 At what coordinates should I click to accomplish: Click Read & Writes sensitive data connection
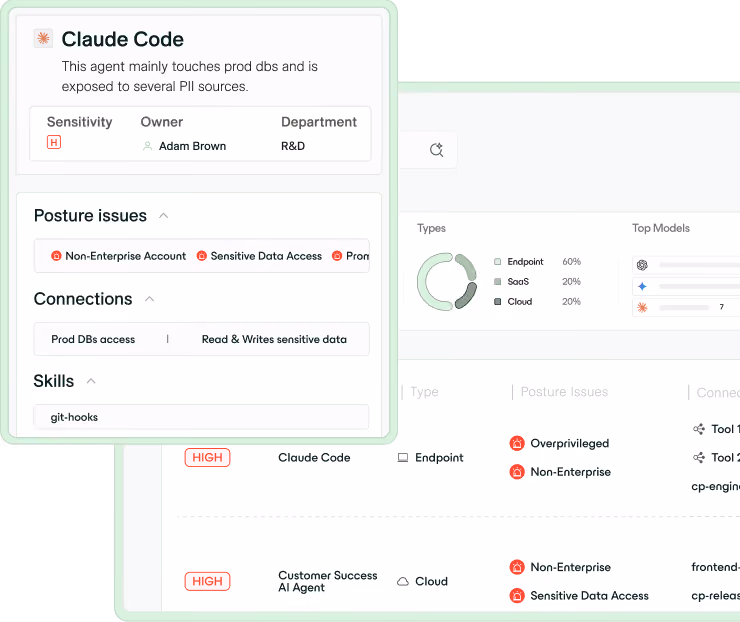tap(274, 339)
